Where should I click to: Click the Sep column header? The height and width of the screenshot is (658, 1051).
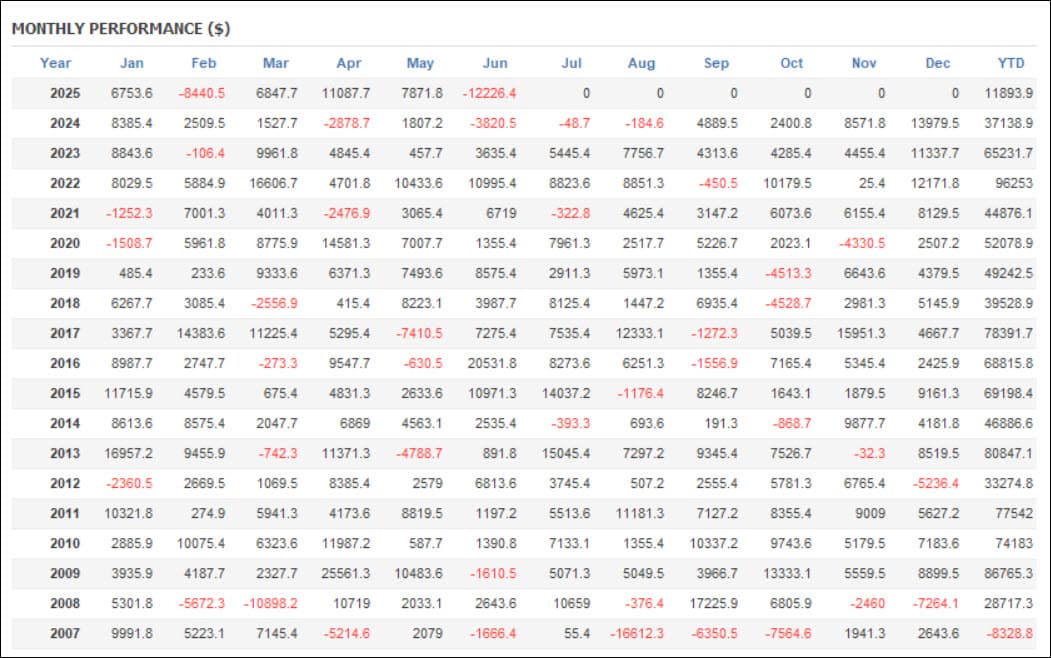(x=716, y=63)
